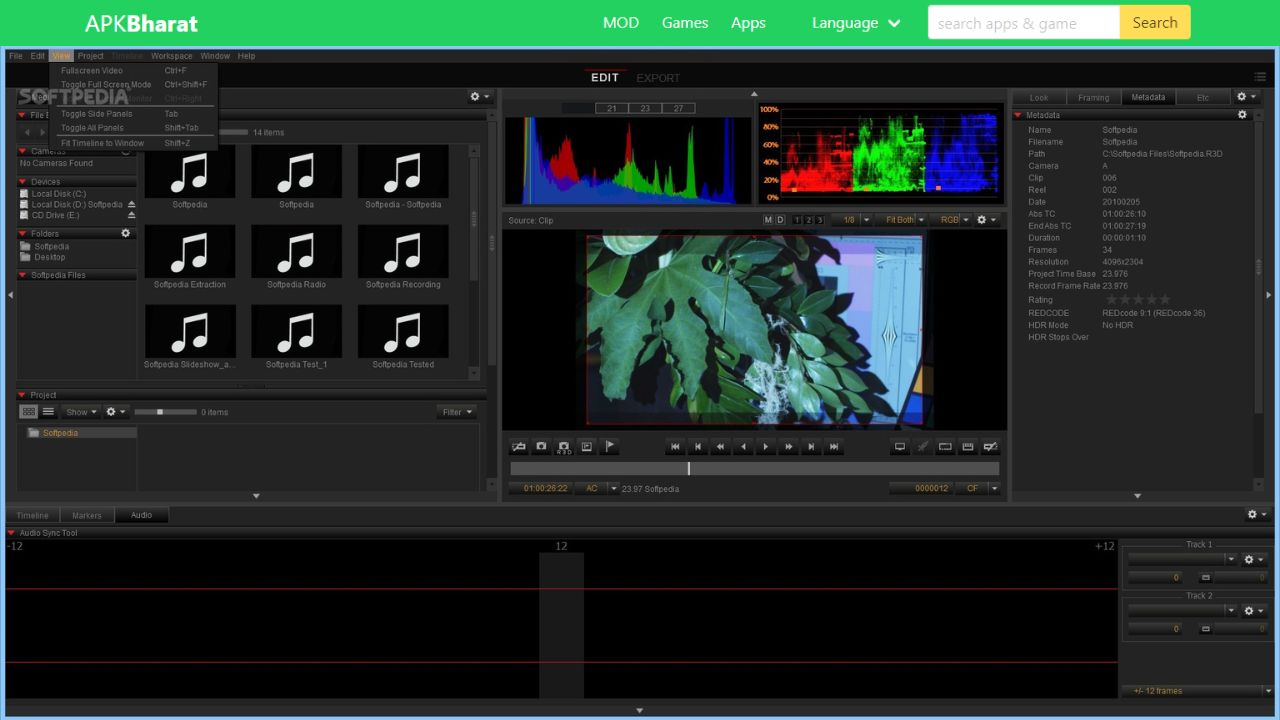
Task: Click the snapshot camera icon under the viewer
Action: click(541, 447)
